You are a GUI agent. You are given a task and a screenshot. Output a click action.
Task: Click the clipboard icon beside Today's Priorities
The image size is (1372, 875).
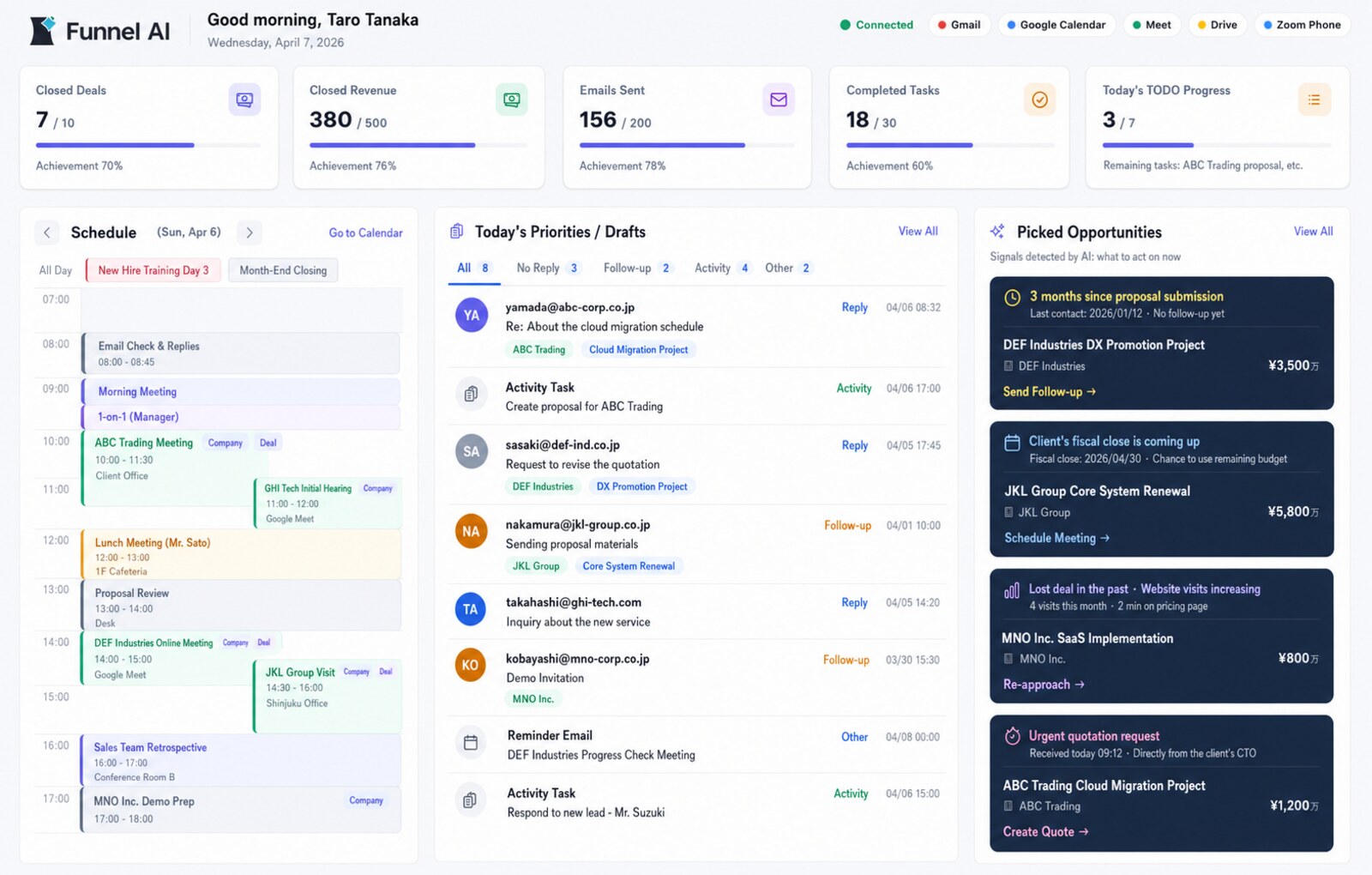[x=454, y=231]
